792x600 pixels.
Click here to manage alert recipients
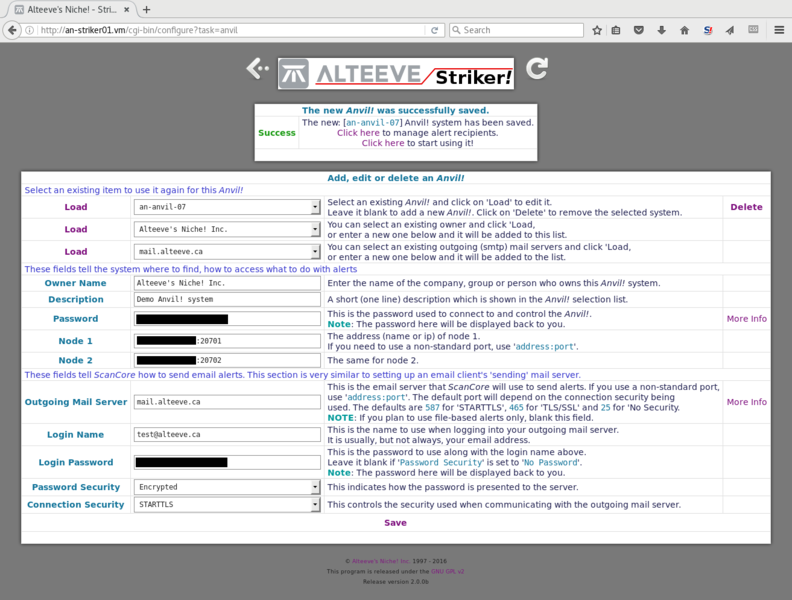[358, 133]
